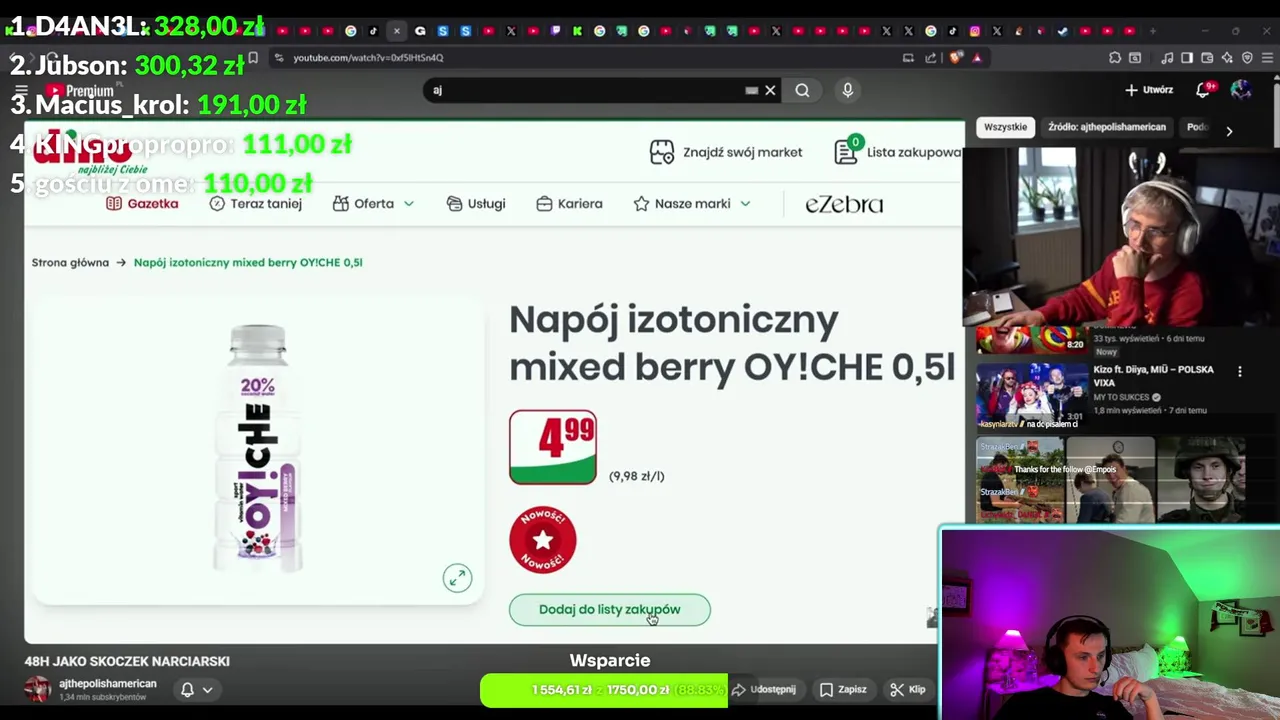
Task: Go to Strona główna breadcrumb
Action: pos(70,262)
